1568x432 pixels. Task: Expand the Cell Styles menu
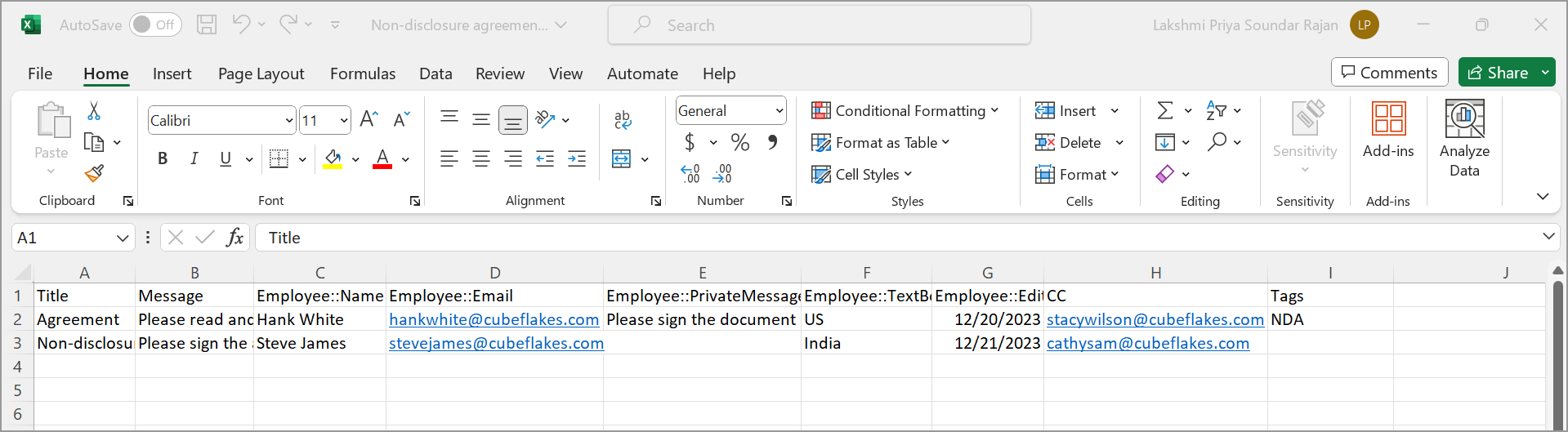coord(862,174)
